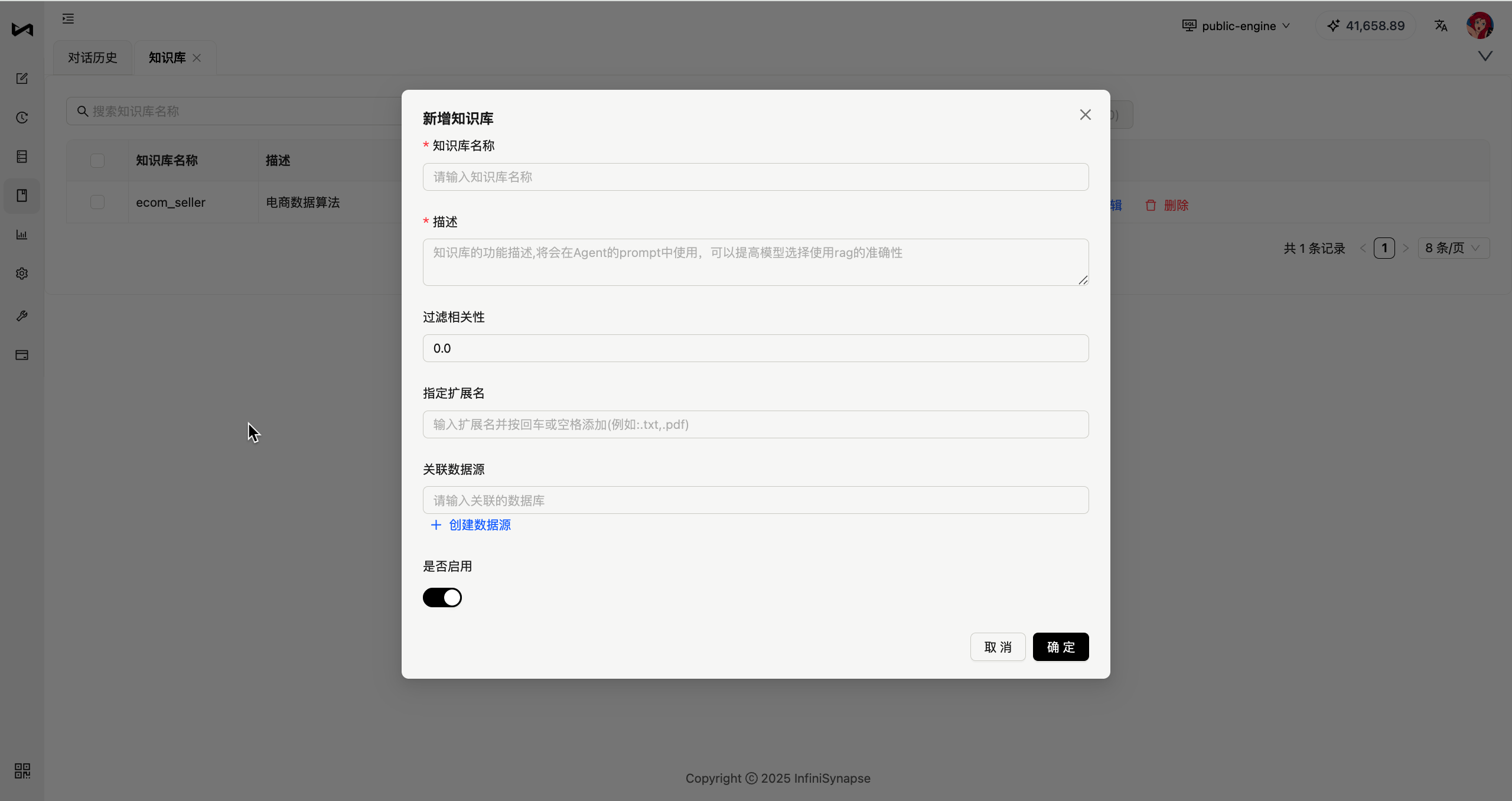Image resolution: width=1512 pixels, height=801 pixels.
Task: Open the bar chart icon in sidebar
Action: 22,235
